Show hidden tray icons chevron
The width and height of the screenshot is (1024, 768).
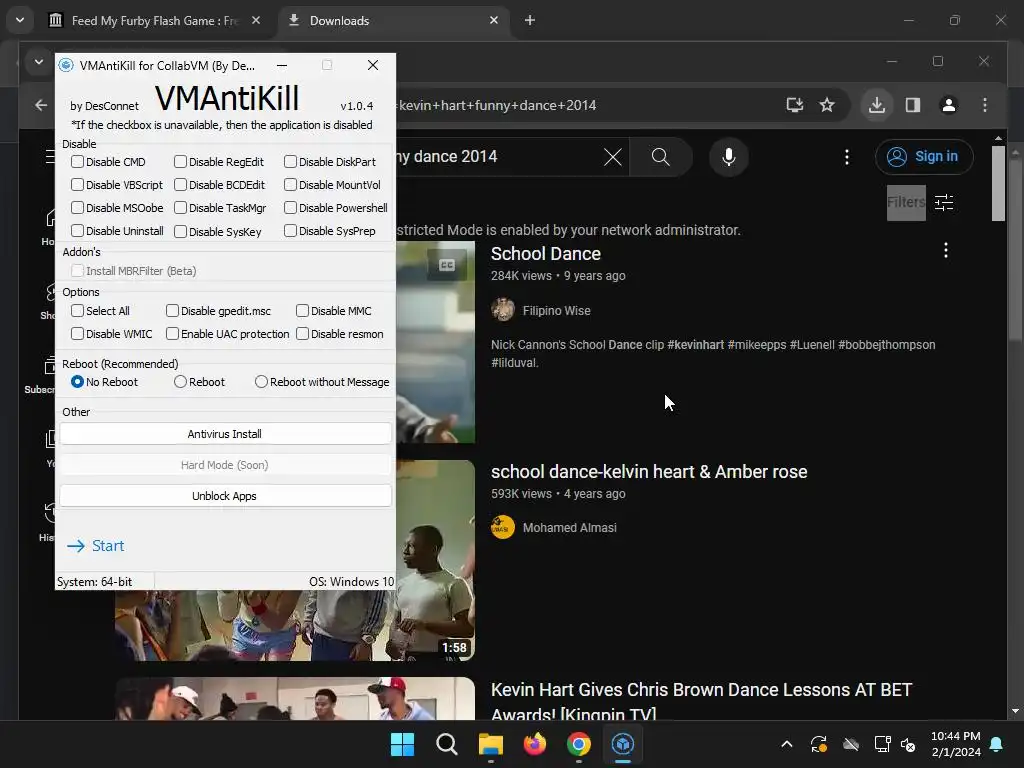click(x=787, y=744)
